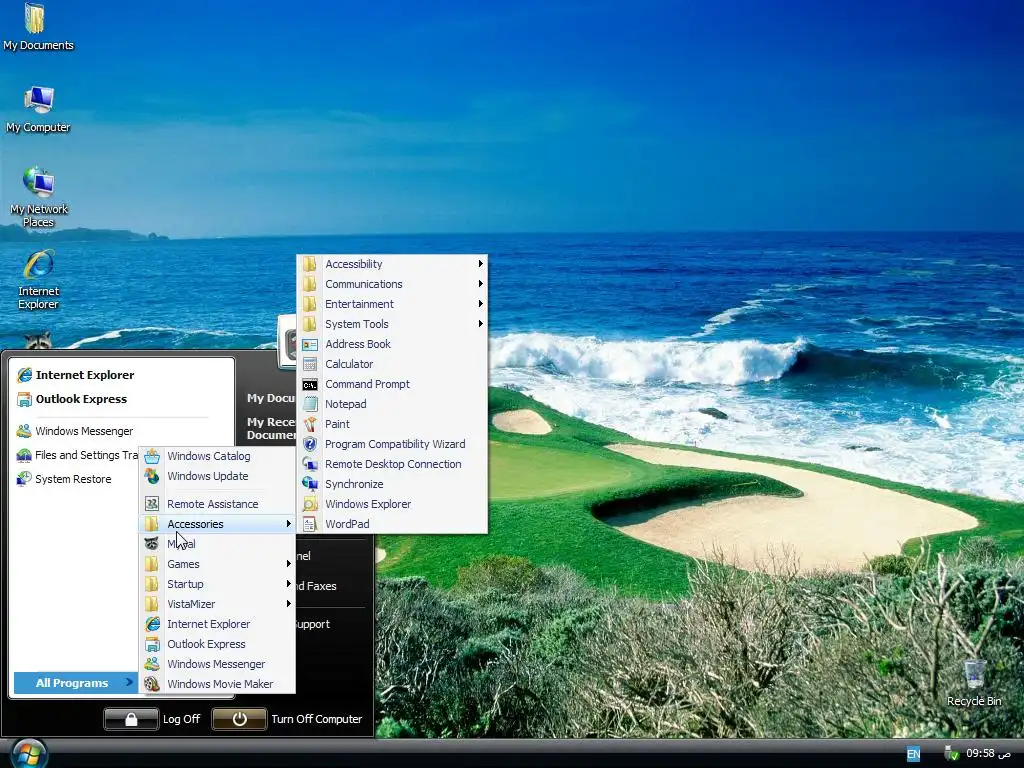The image size is (1024, 768).
Task: Expand the Accessibility submenu arrow
Action: pos(481,264)
